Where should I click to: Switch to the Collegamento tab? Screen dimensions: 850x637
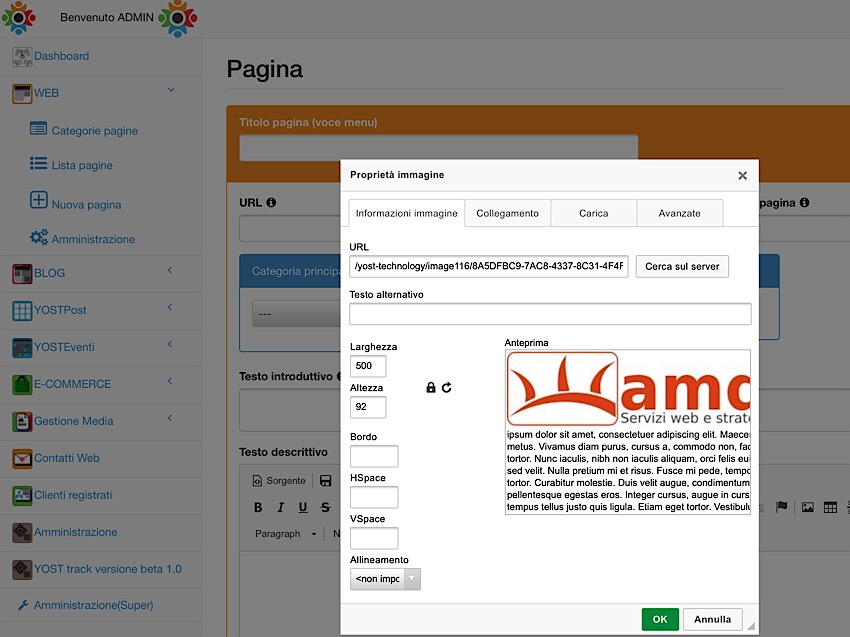coord(507,213)
